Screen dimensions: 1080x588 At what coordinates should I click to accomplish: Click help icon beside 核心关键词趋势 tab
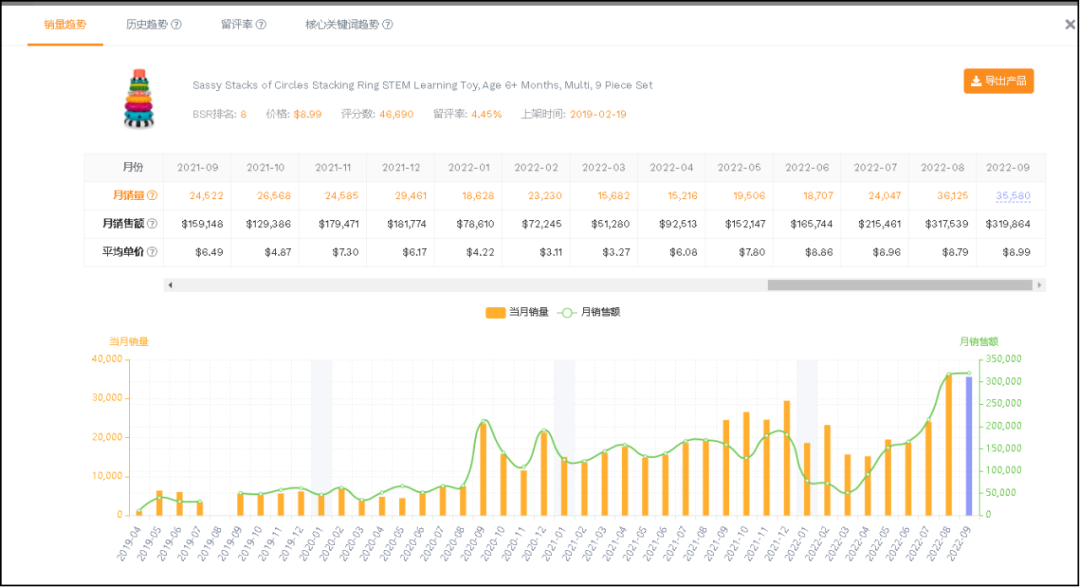pos(388,24)
